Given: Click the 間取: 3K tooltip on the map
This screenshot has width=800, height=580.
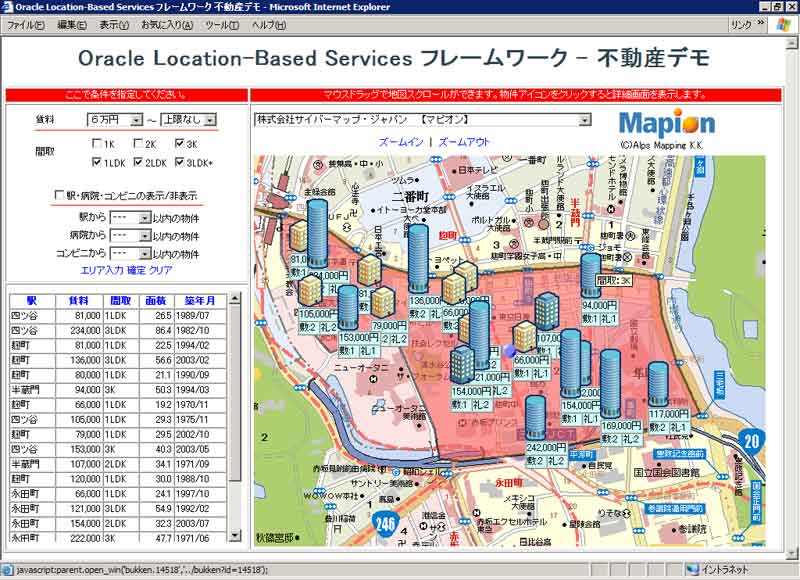Looking at the screenshot, I should pos(614,281).
